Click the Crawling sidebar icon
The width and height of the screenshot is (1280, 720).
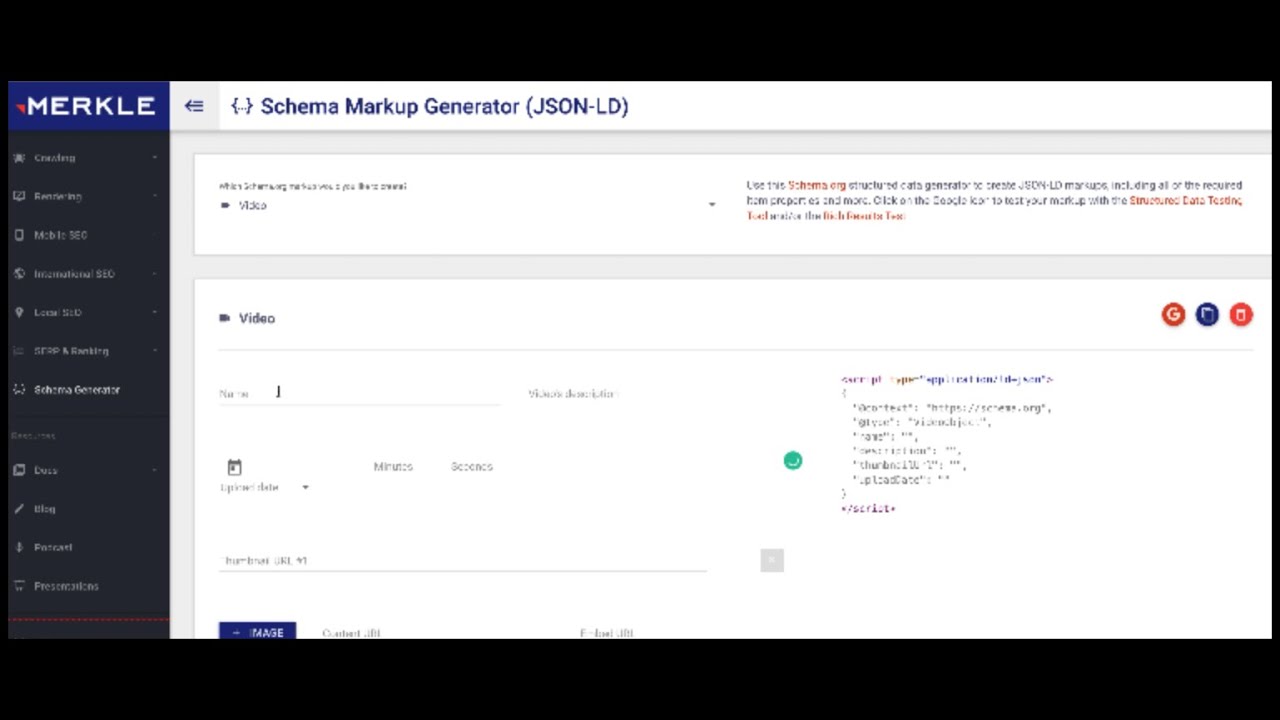[19, 158]
